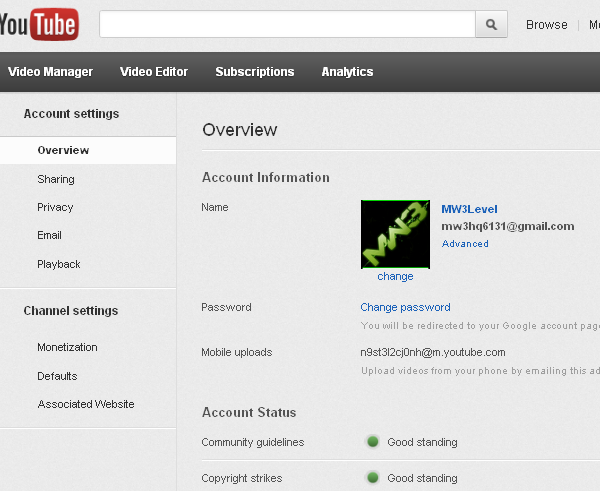Open Monetization channel settings

coord(67,347)
